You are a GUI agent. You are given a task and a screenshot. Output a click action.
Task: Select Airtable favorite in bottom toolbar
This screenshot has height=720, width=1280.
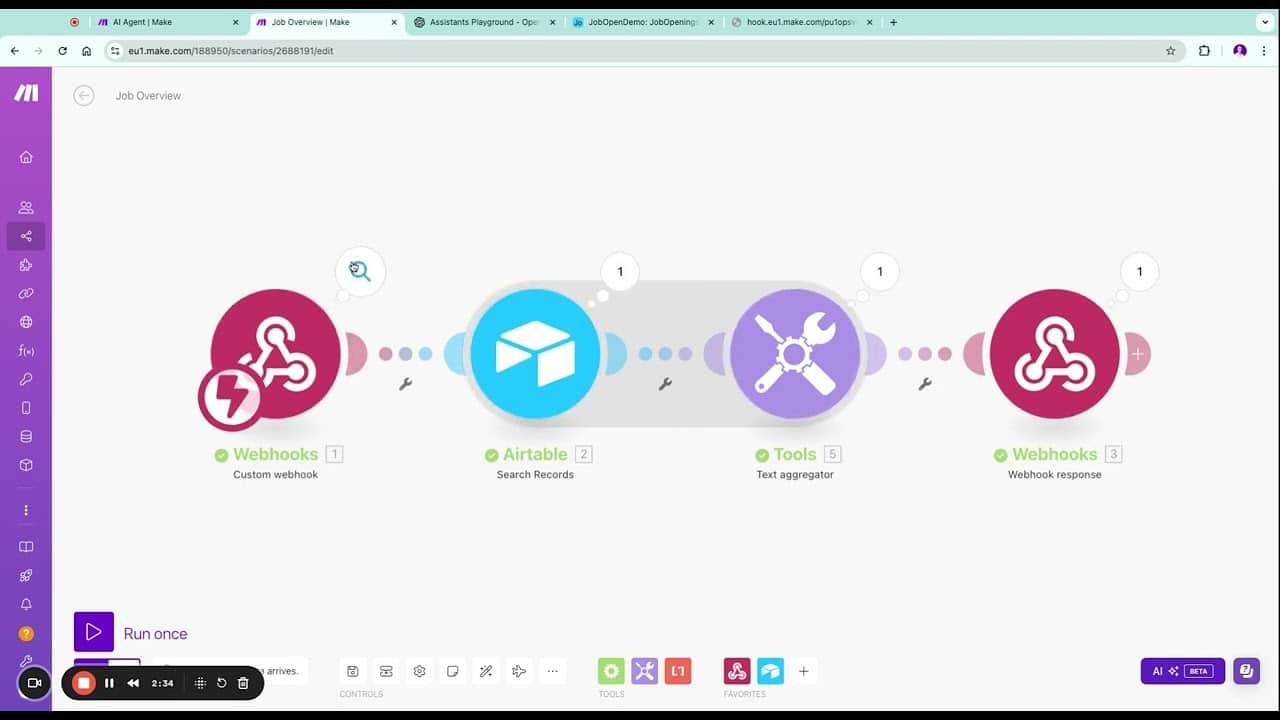click(770, 671)
